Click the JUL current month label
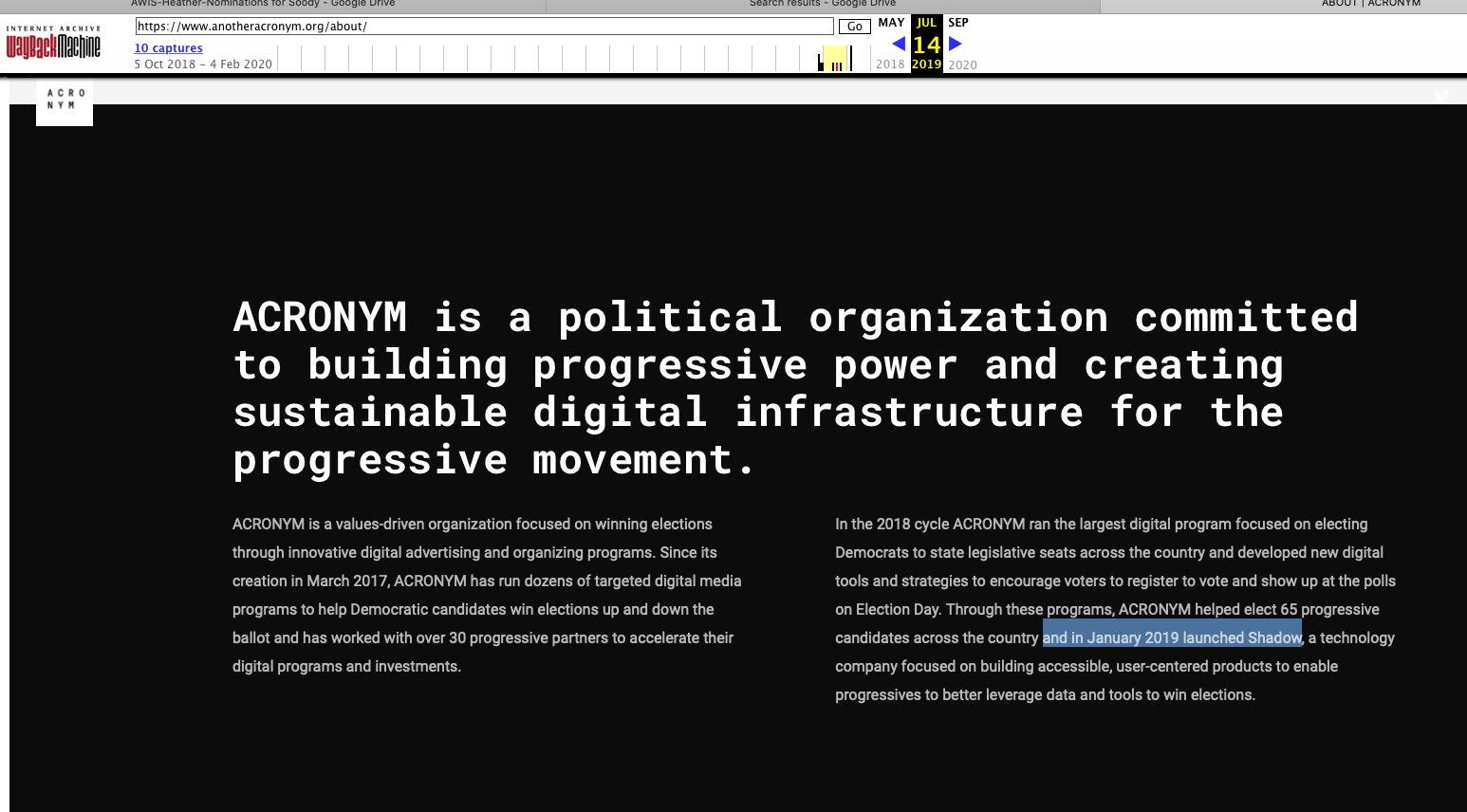This screenshot has width=1467, height=812. click(x=926, y=23)
